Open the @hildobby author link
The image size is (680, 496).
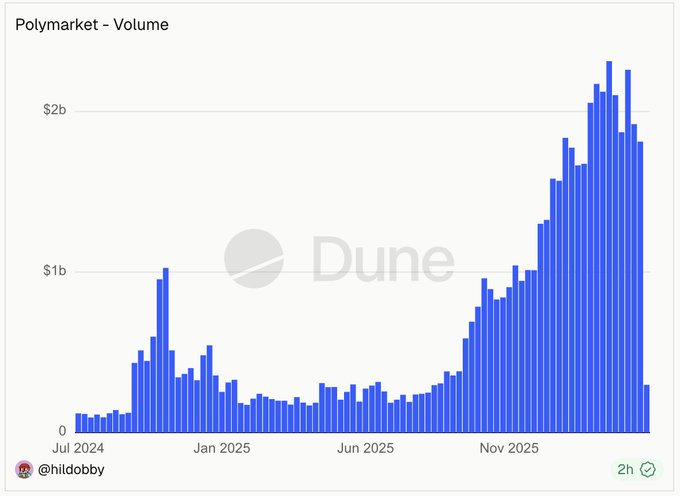click(x=71, y=470)
